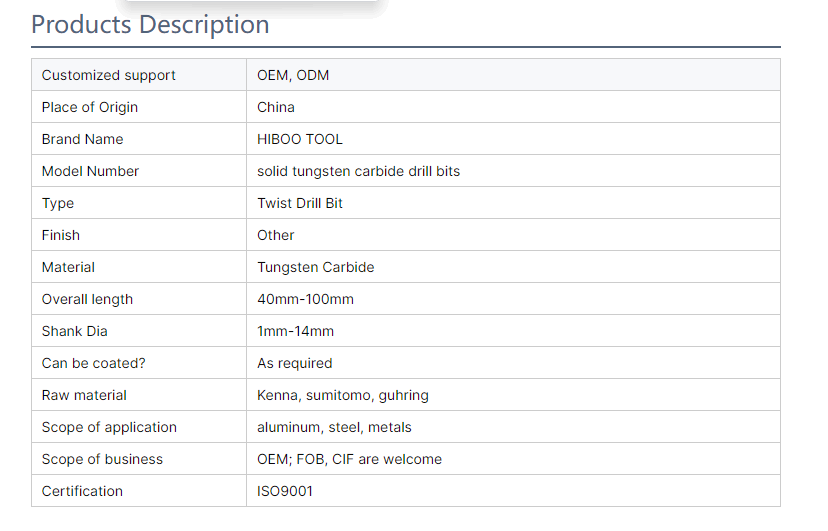Image resolution: width=828 pixels, height=531 pixels.
Task: Click the Model Number label
Action: (90, 171)
